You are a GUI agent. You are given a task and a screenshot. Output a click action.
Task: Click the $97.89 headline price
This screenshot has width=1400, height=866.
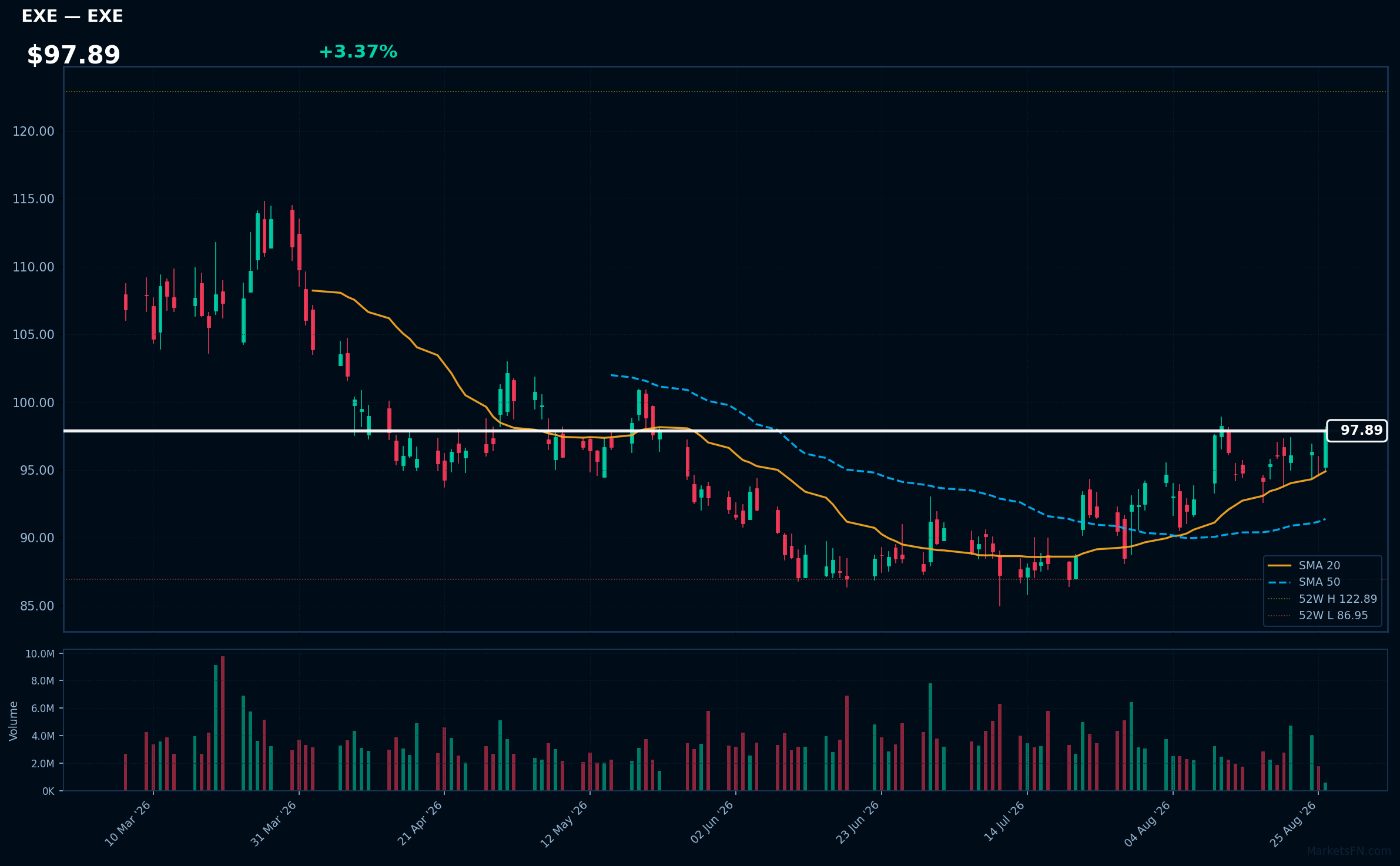73,55
